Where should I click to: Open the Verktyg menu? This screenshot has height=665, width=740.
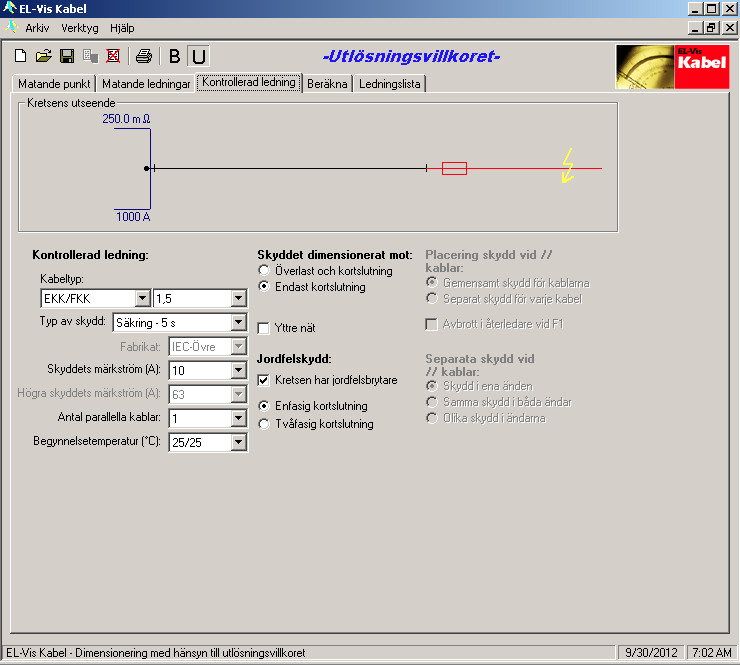coord(80,28)
